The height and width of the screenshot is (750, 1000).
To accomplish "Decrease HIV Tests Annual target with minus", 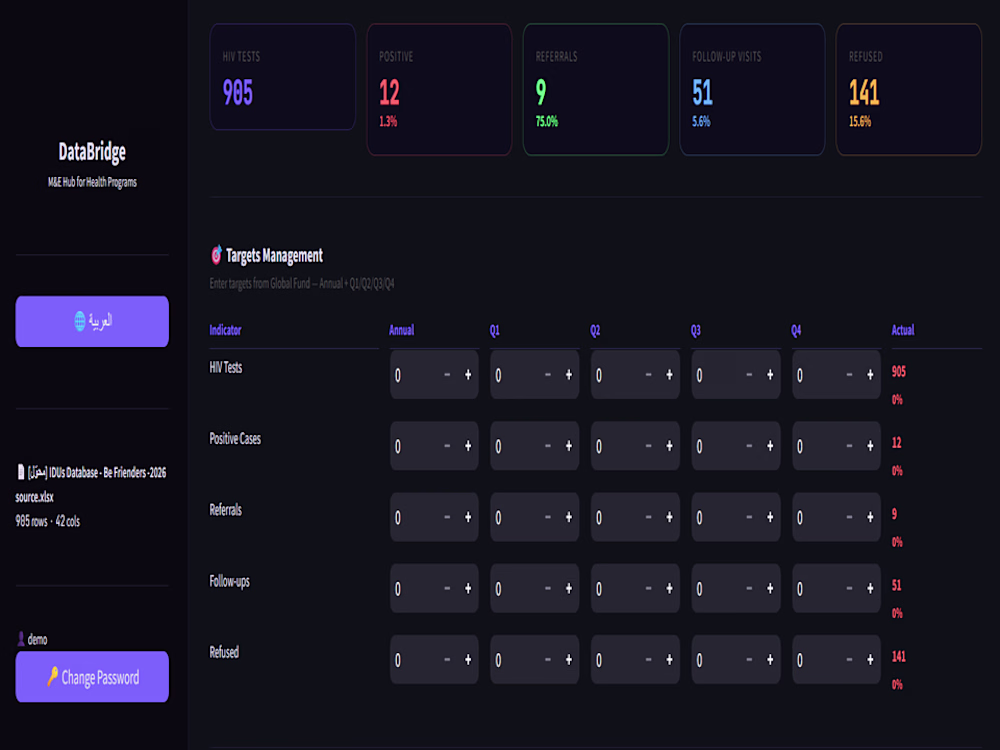I will click(x=447, y=375).
